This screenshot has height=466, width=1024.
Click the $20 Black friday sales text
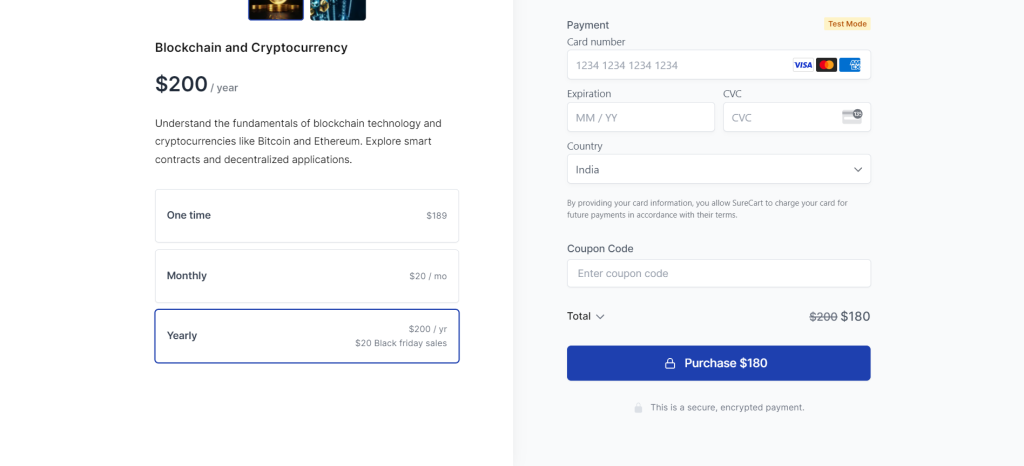coord(401,343)
